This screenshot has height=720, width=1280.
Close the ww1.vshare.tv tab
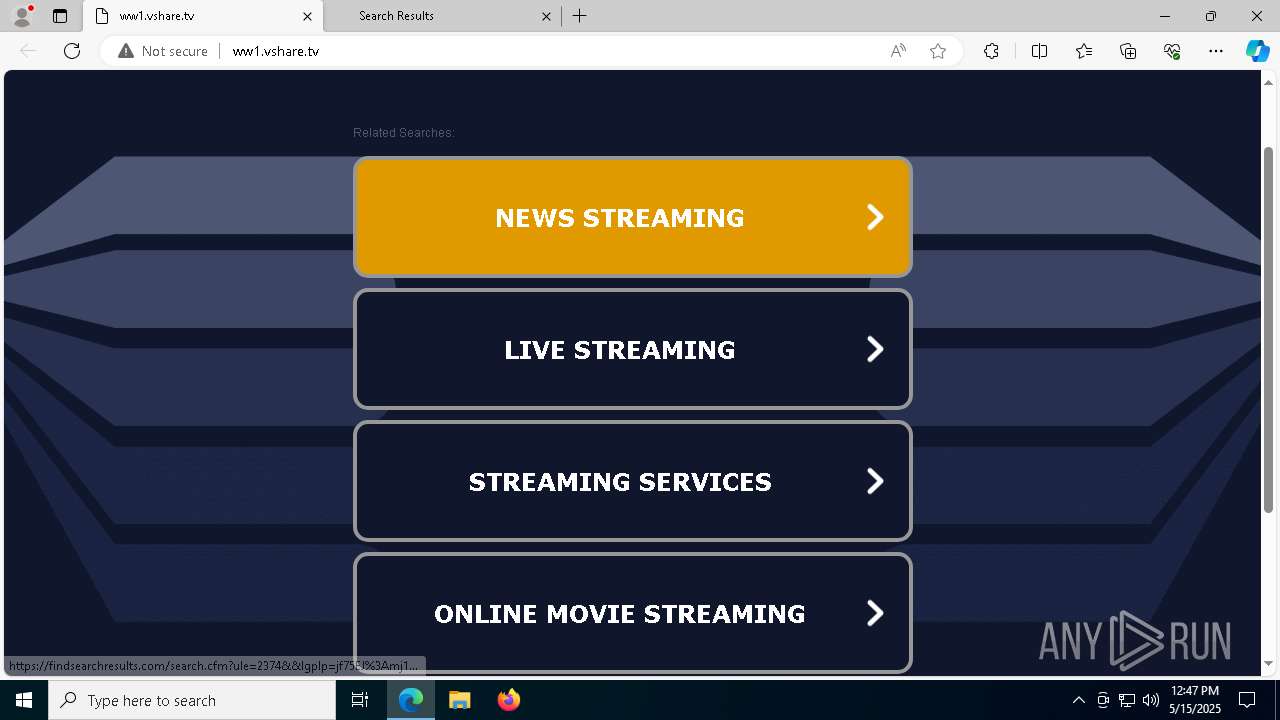pyautogui.click(x=307, y=16)
